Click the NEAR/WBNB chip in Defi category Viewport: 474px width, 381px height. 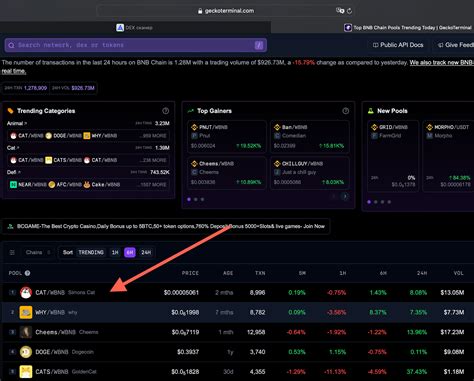pyautogui.click(x=27, y=184)
